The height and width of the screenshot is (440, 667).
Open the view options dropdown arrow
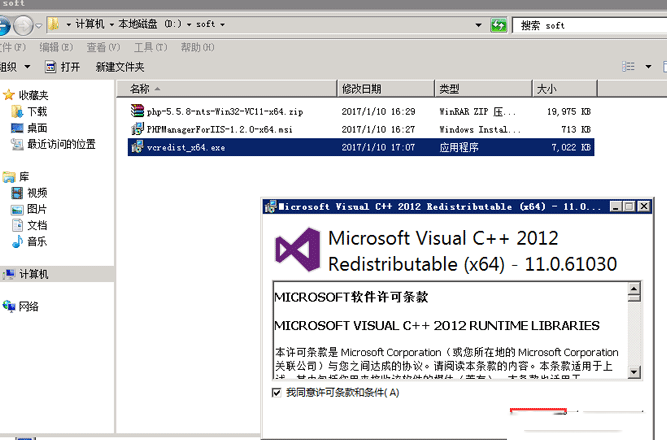tap(648, 66)
